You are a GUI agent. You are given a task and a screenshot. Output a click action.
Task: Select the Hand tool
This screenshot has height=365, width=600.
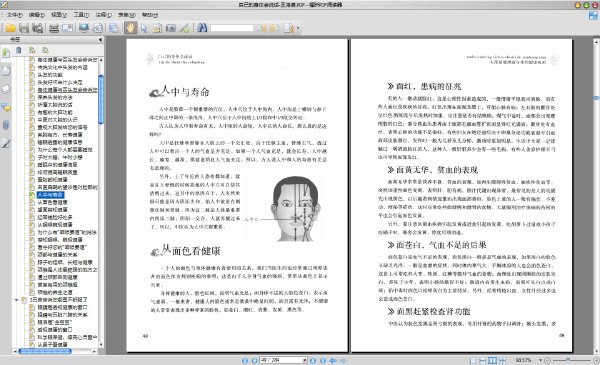(x=130, y=28)
